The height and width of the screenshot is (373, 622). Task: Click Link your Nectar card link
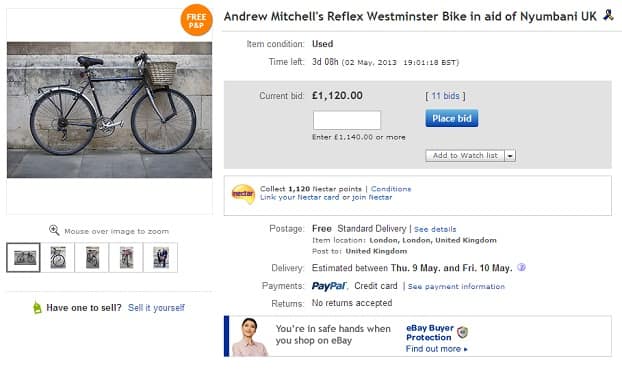tap(299, 197)
